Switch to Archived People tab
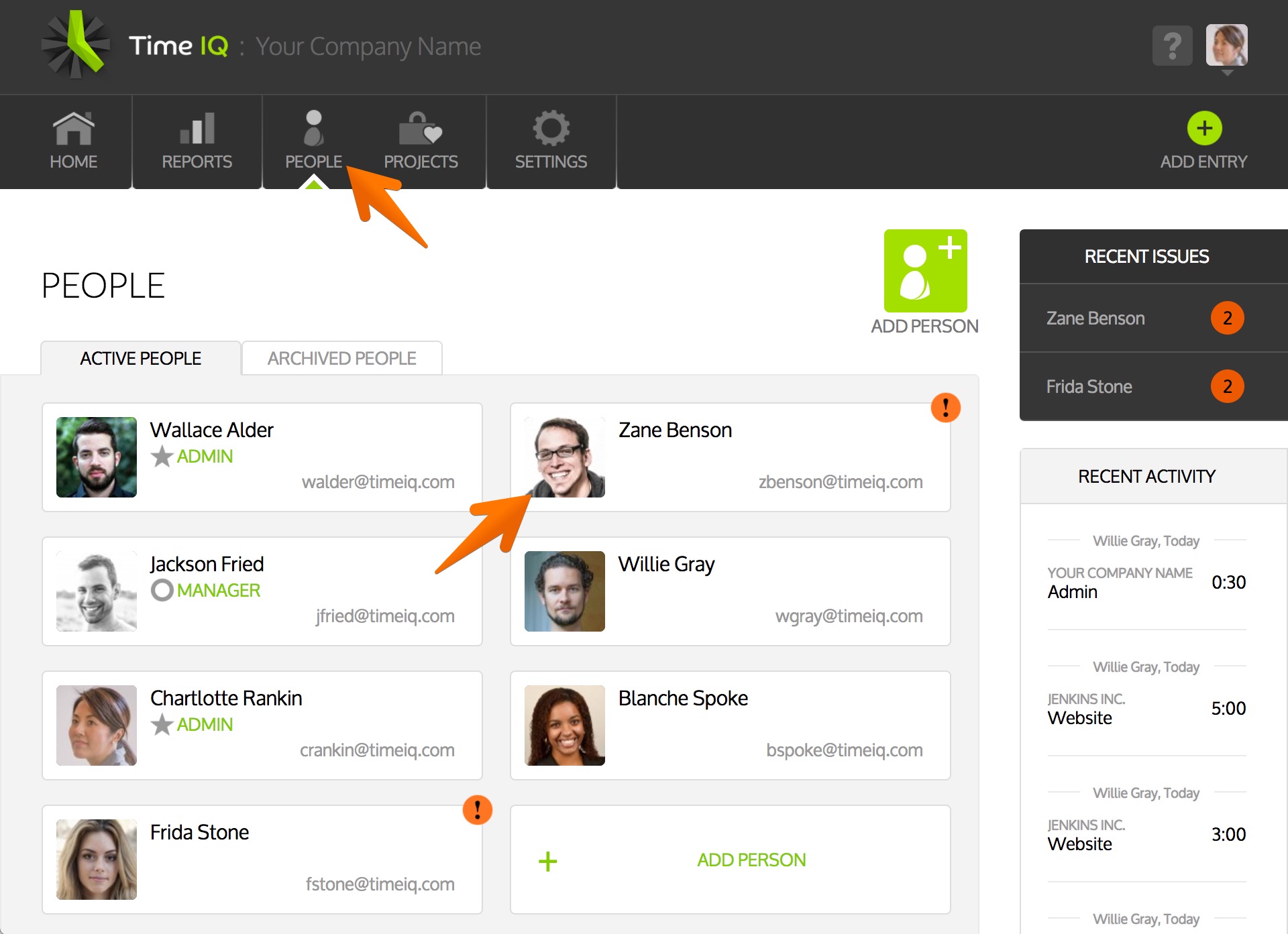 pos(341,358)
